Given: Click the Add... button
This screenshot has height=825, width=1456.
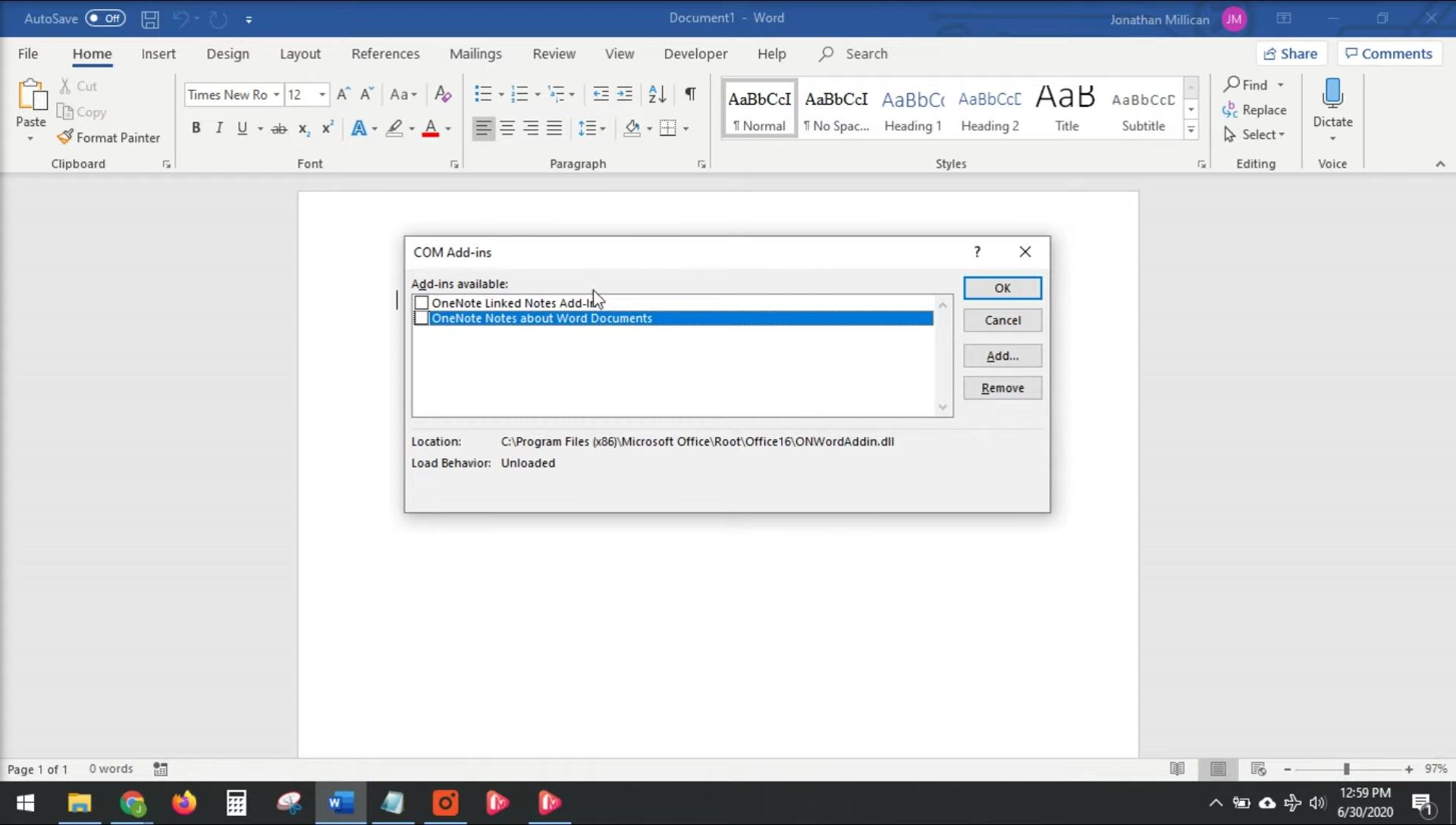Looking at the screenshot, I should coord(1003,356).
